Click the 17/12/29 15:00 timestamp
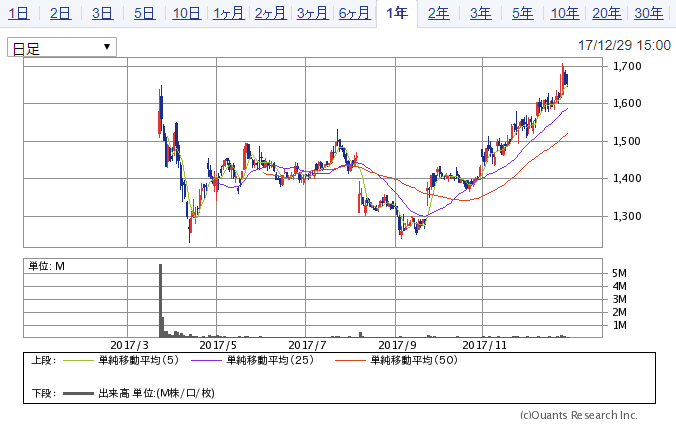The image size is (676, 427). (x=624, y=45)
